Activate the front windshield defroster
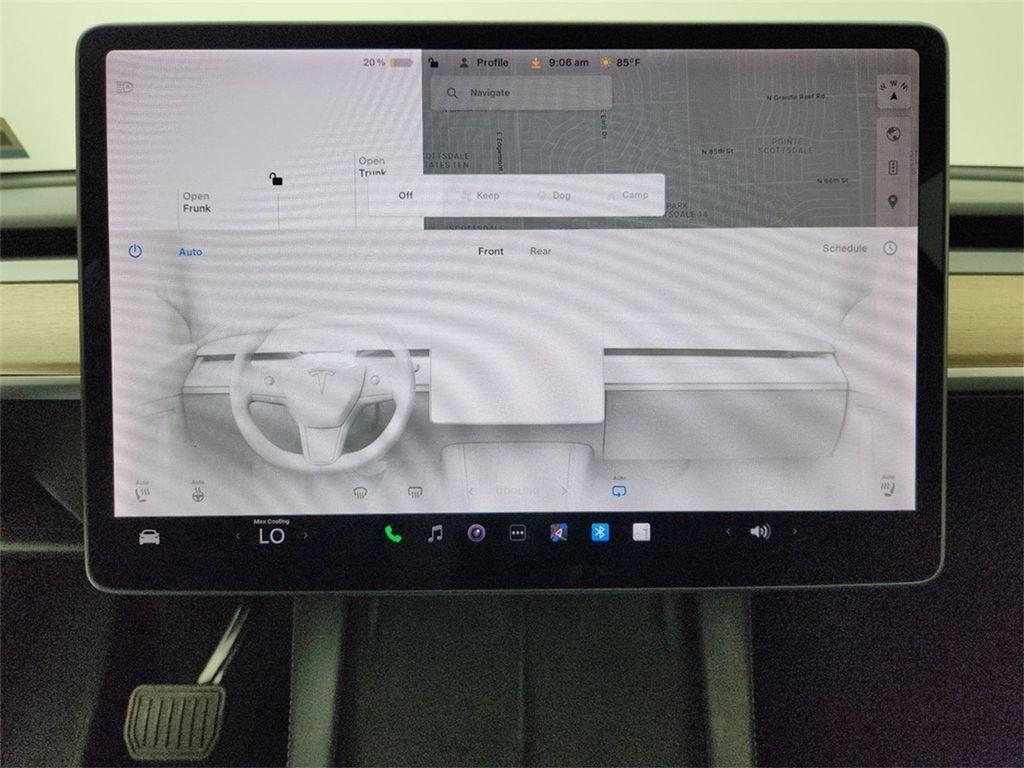The image size is (1024, 768). [x=362, y=491]
